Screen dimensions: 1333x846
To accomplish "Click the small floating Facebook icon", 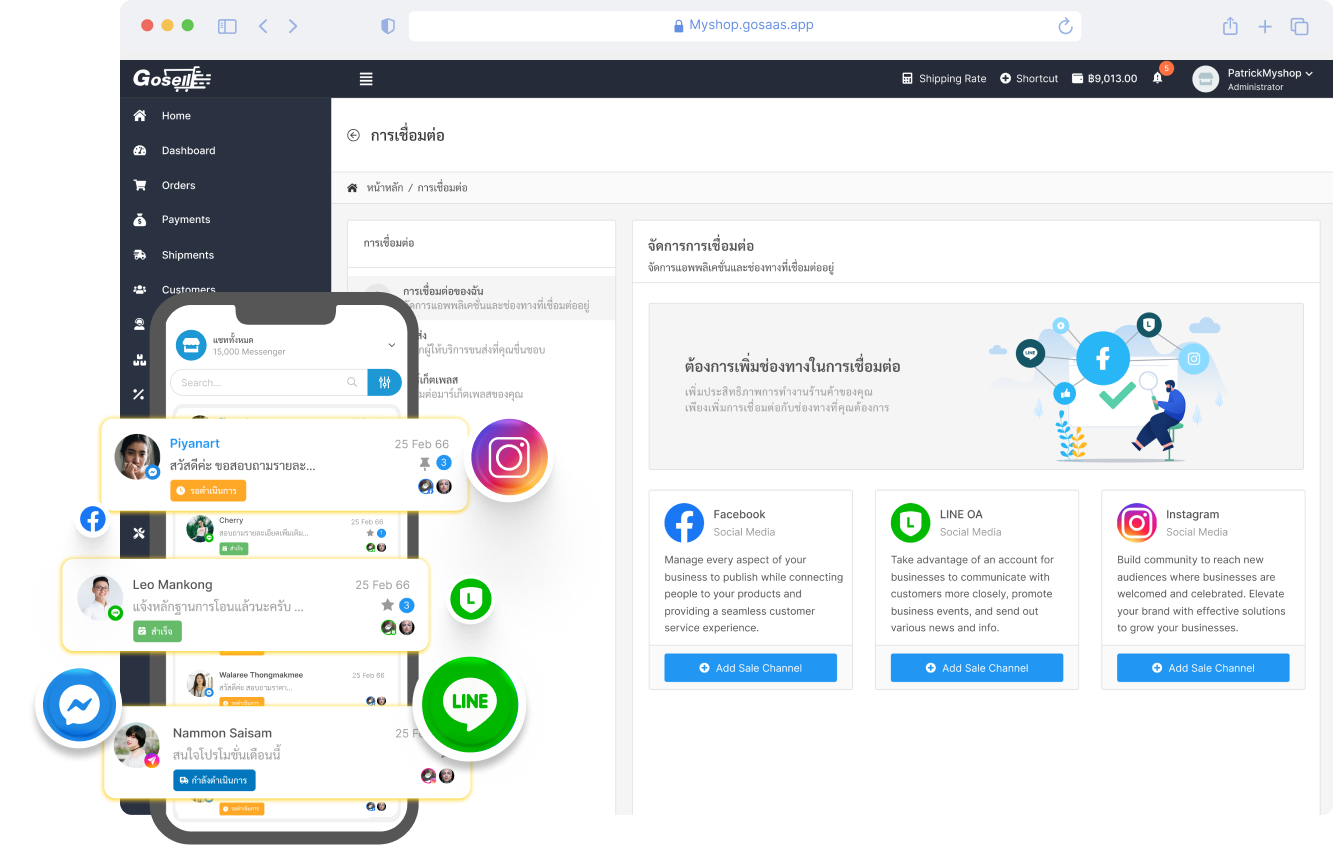I will pyautogui.click(x=92, y=520).
